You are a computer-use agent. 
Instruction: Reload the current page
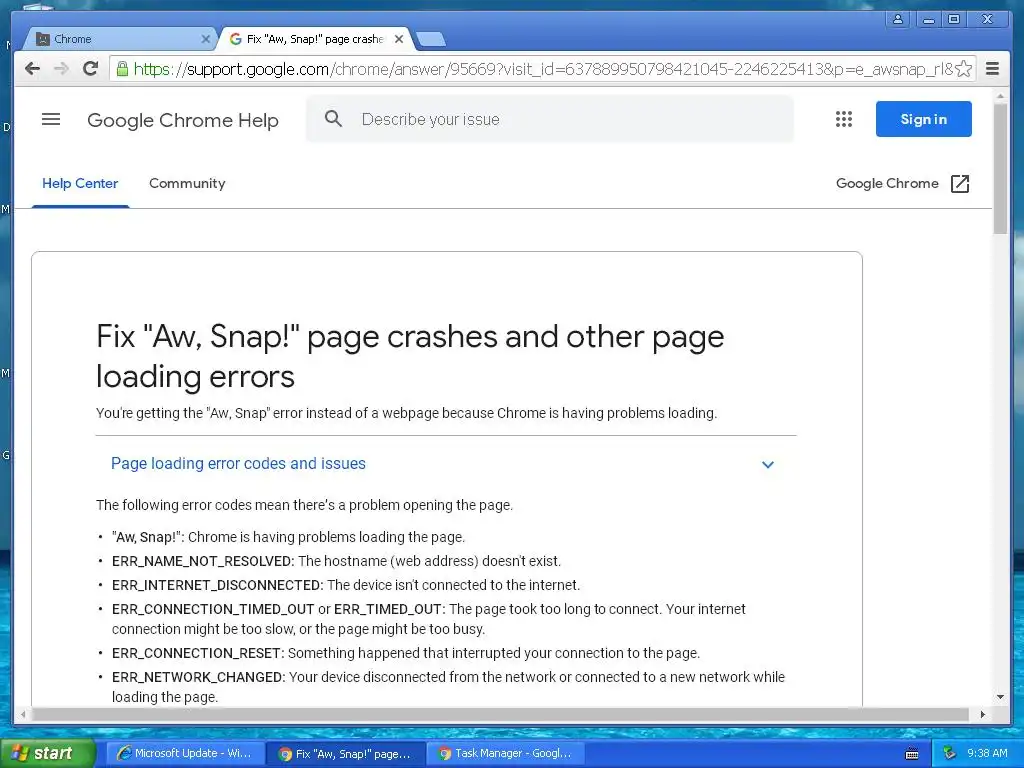(91, 69)
